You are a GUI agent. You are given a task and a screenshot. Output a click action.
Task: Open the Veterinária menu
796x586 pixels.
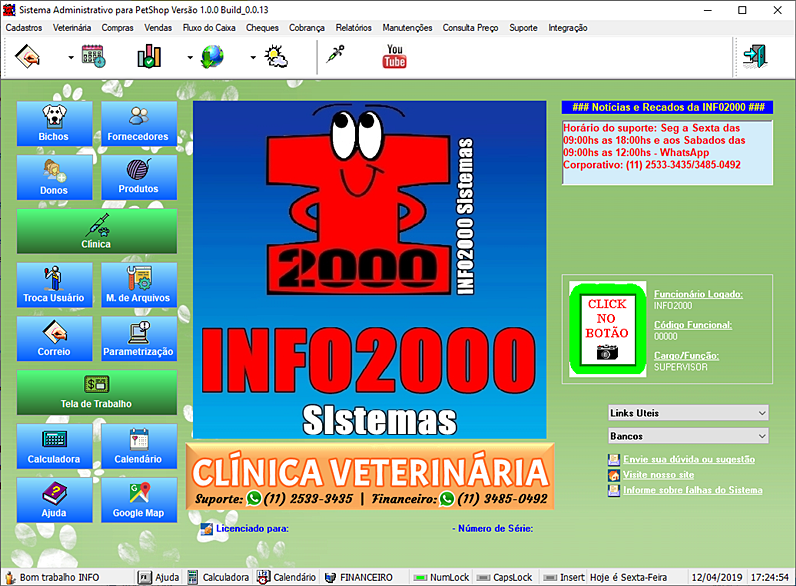72,28
